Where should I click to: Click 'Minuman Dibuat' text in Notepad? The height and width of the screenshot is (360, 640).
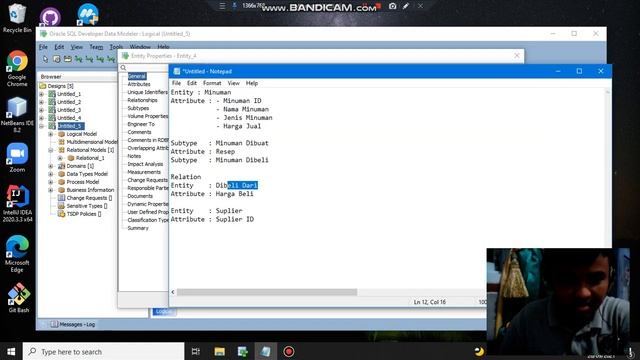(242, 143)
